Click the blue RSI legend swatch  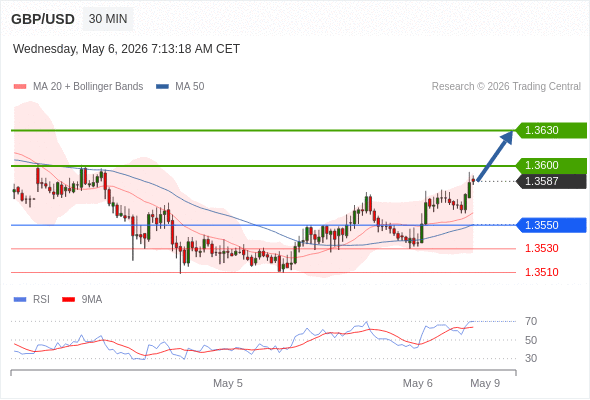coord(20,300)
